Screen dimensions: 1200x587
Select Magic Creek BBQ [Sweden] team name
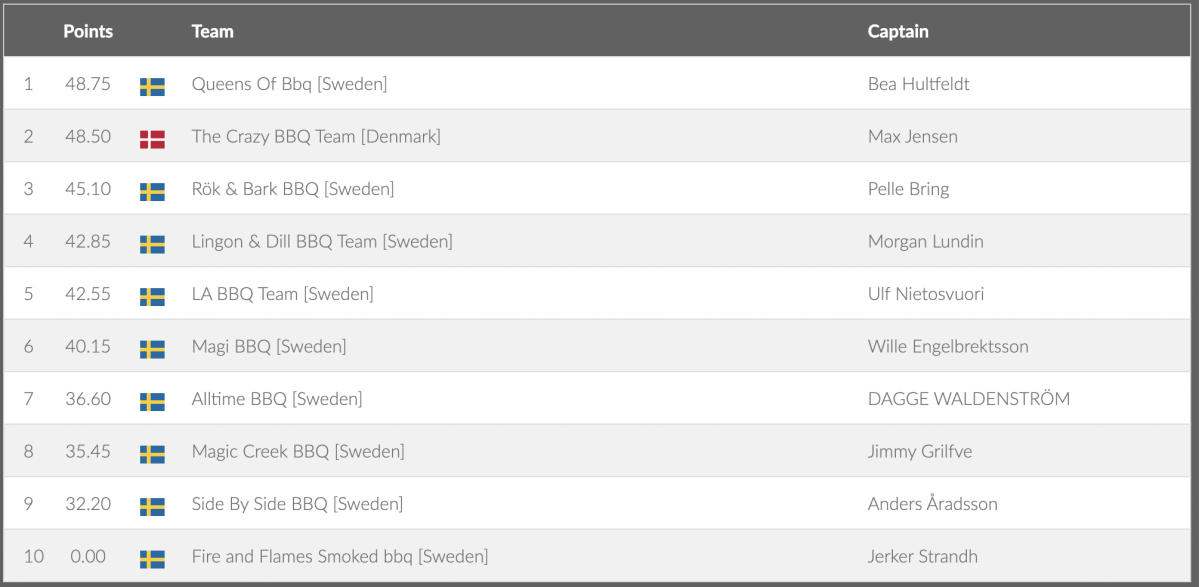[x=298, y=452]
